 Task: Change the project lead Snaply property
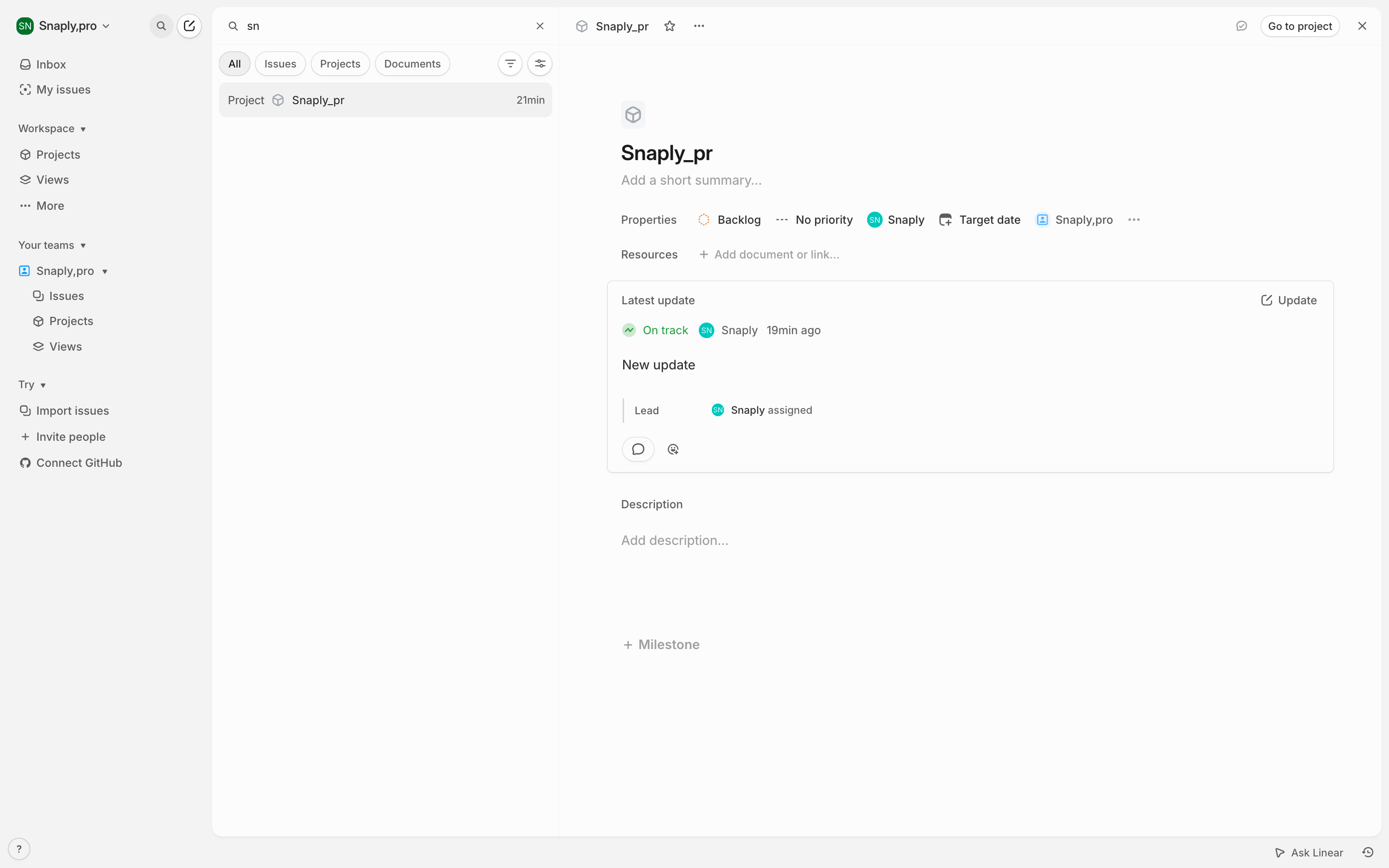point(896,220)
